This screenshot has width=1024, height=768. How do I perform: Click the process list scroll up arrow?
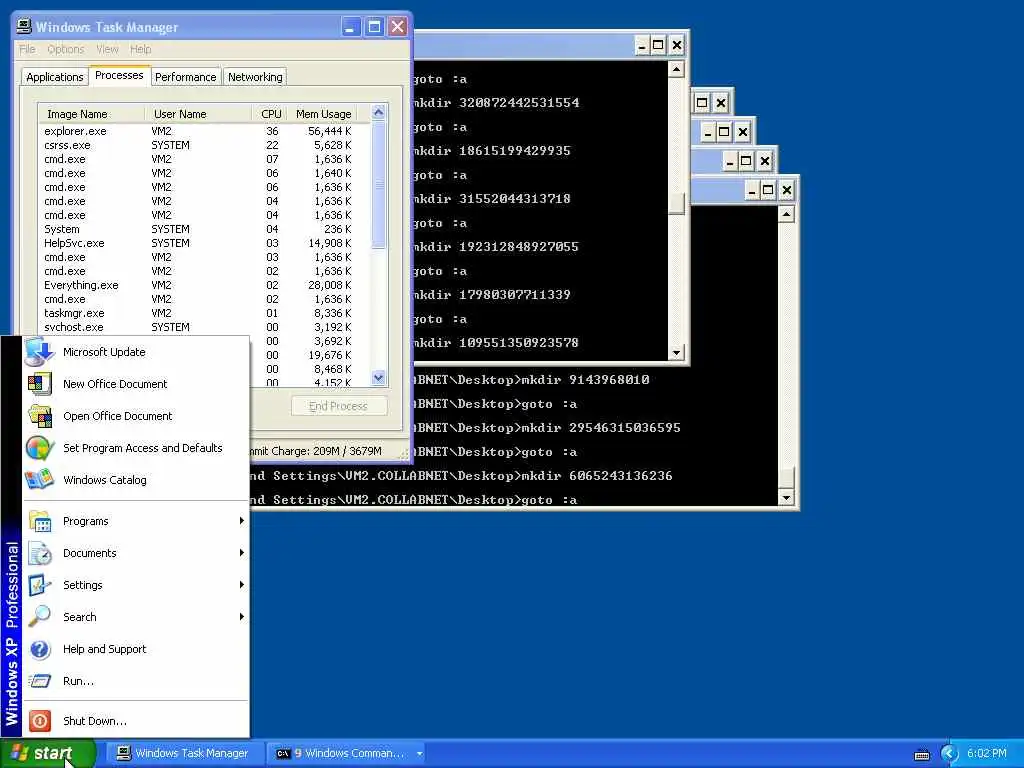[379, 112]
